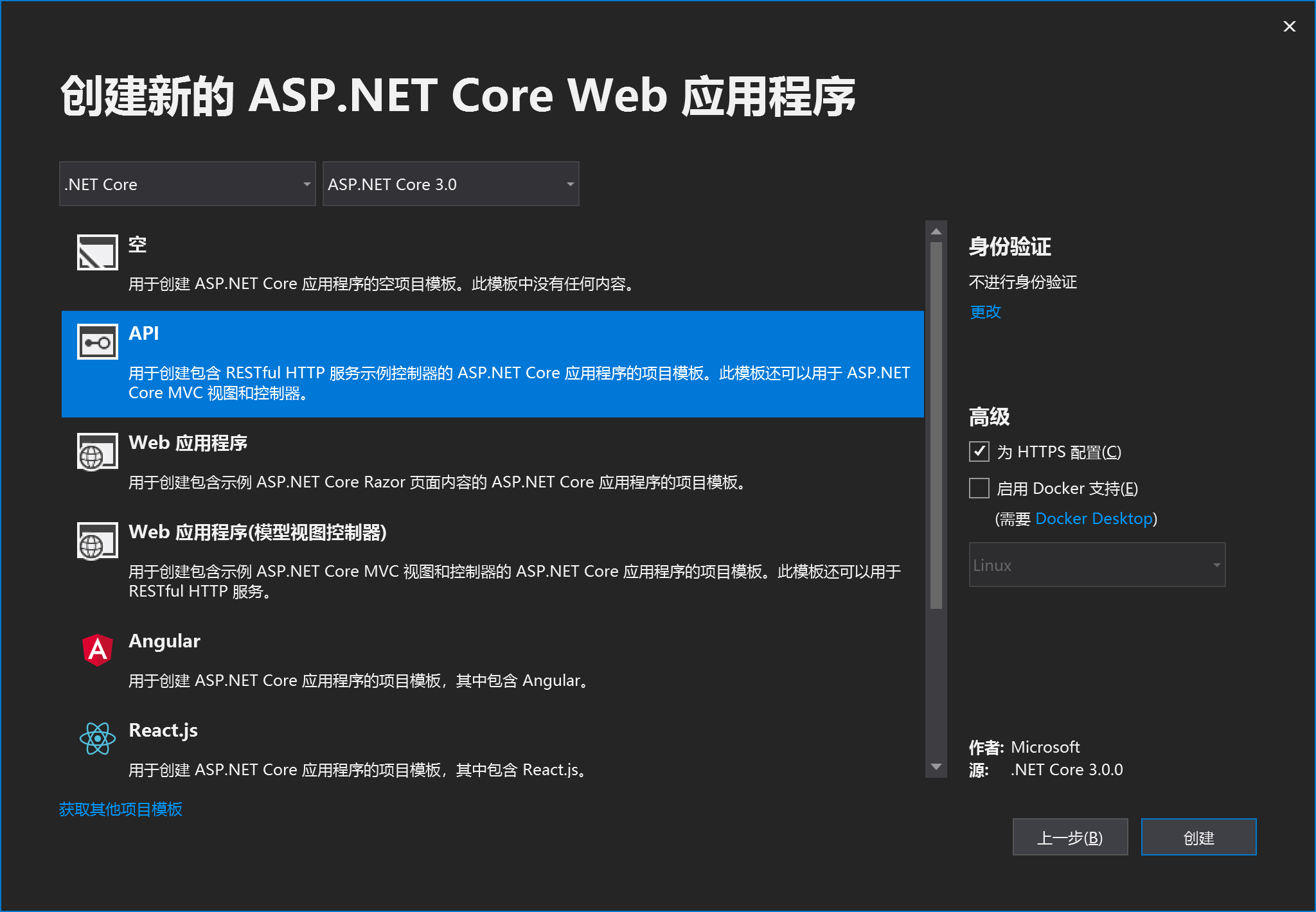This screenshot has width=1316, height=912.
Task: Choose the React.js atom icon
Action: click(x=97, y=739)
